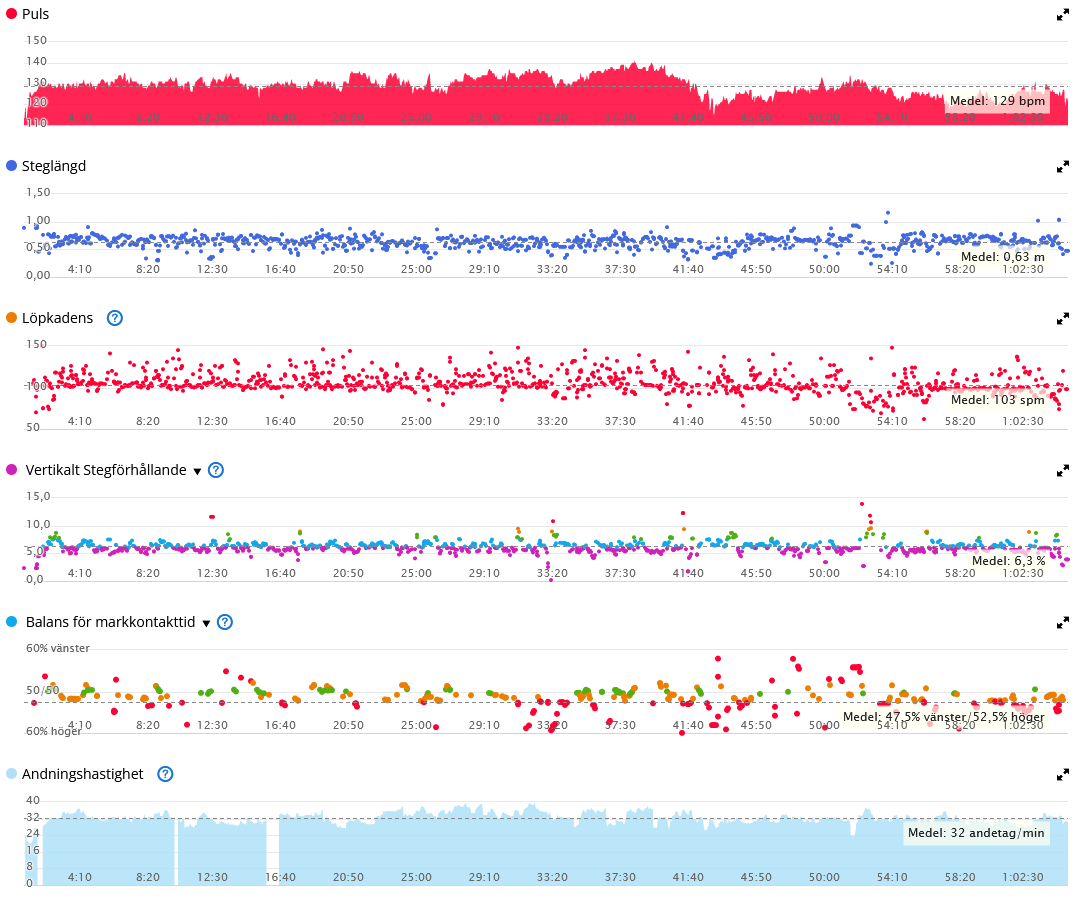Click the 16:40 time label on Balans chart
Viewport: 1081px width, 905px height.
(281, 725)
